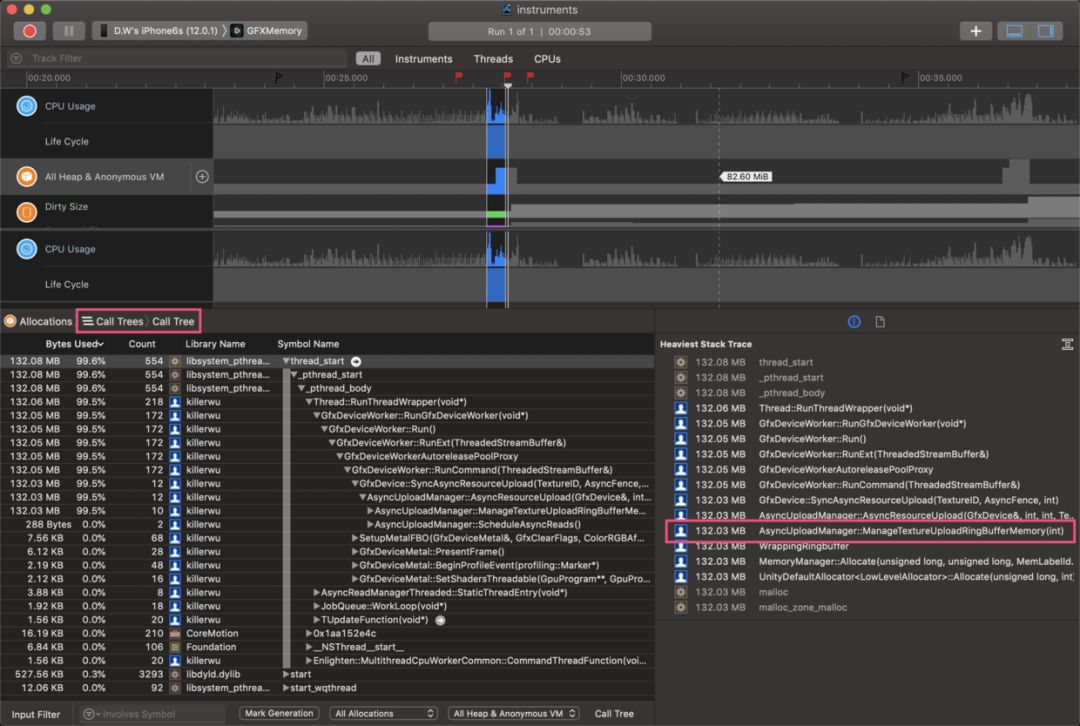Screen dimensions: 1080x726
Task: Select the Foundation library row
Action: (x=327, y=647)
